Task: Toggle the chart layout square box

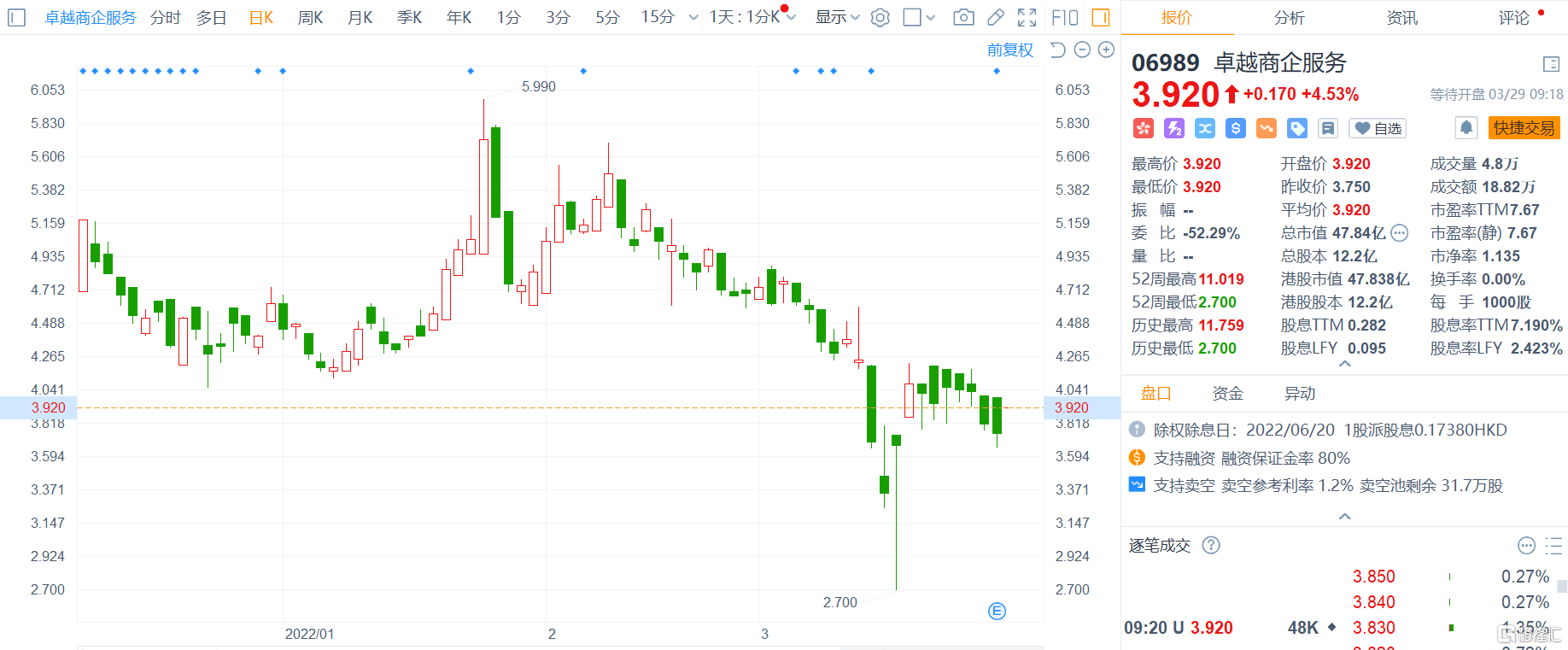Action: [912, 17]
